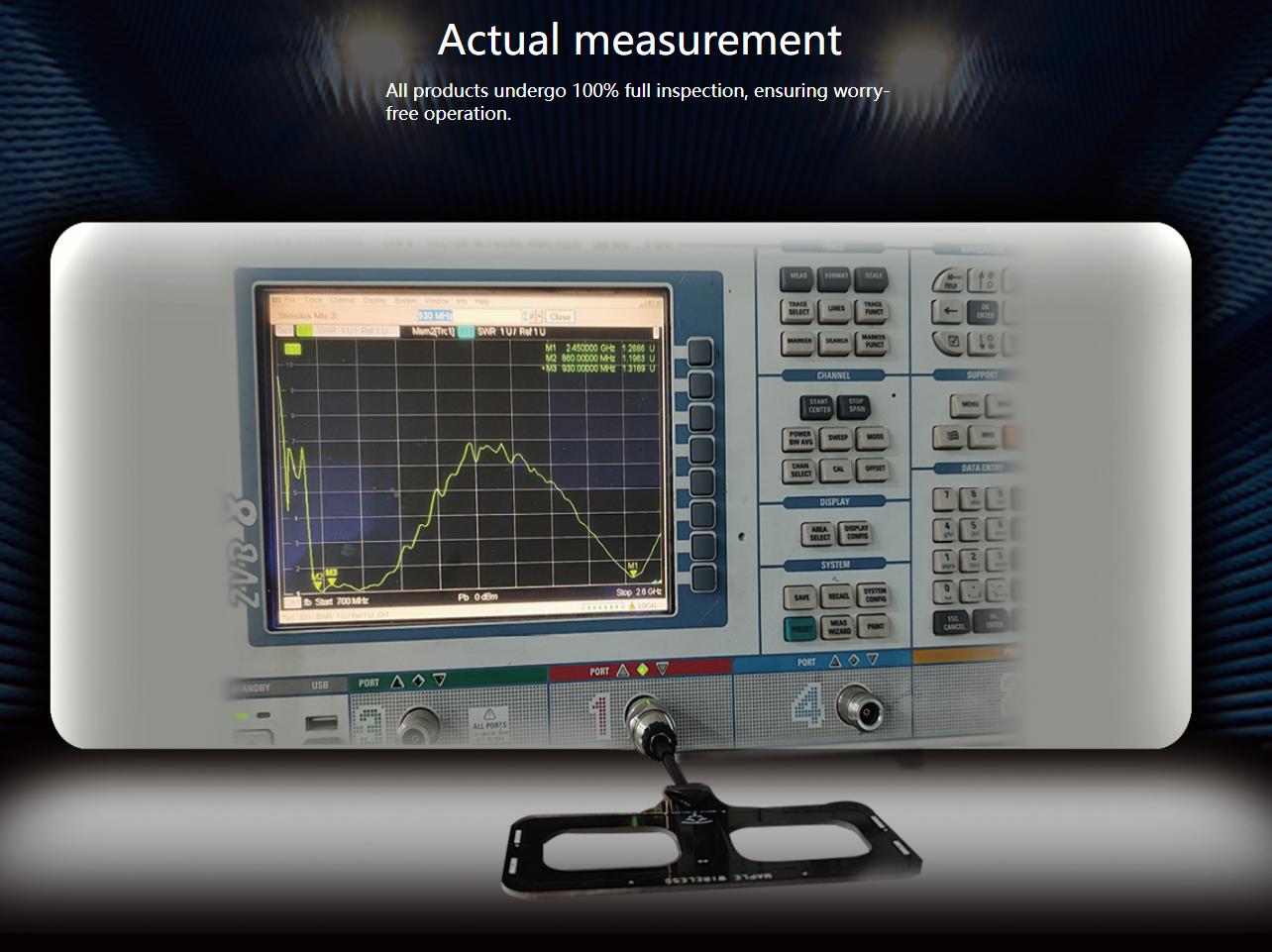This screenshot has width=1272, height=952.
Task: Tap the START CENTER key
Action: tap(818, 406)
